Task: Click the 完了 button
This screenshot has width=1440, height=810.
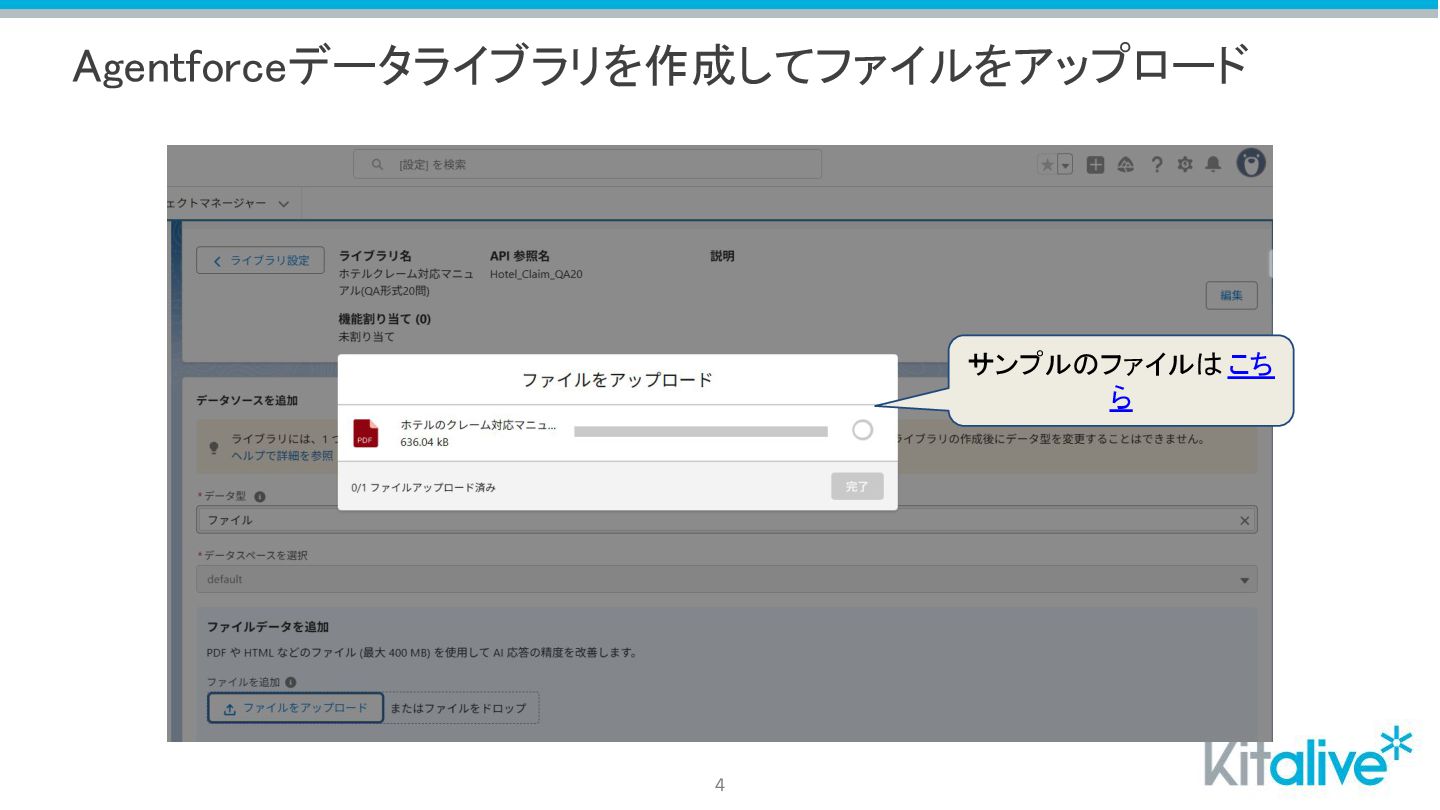Action: [x=857, y=486]
